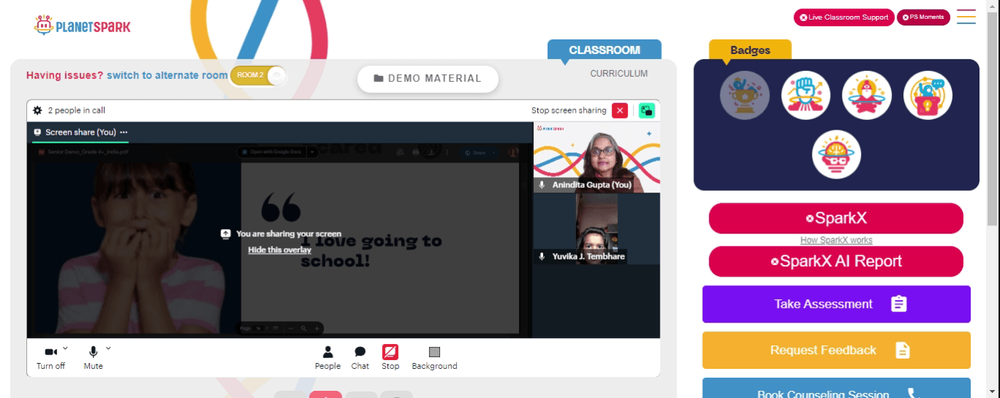Open the Screen share three-dots menu
1000x398 pixels.
tap(124, 132)
